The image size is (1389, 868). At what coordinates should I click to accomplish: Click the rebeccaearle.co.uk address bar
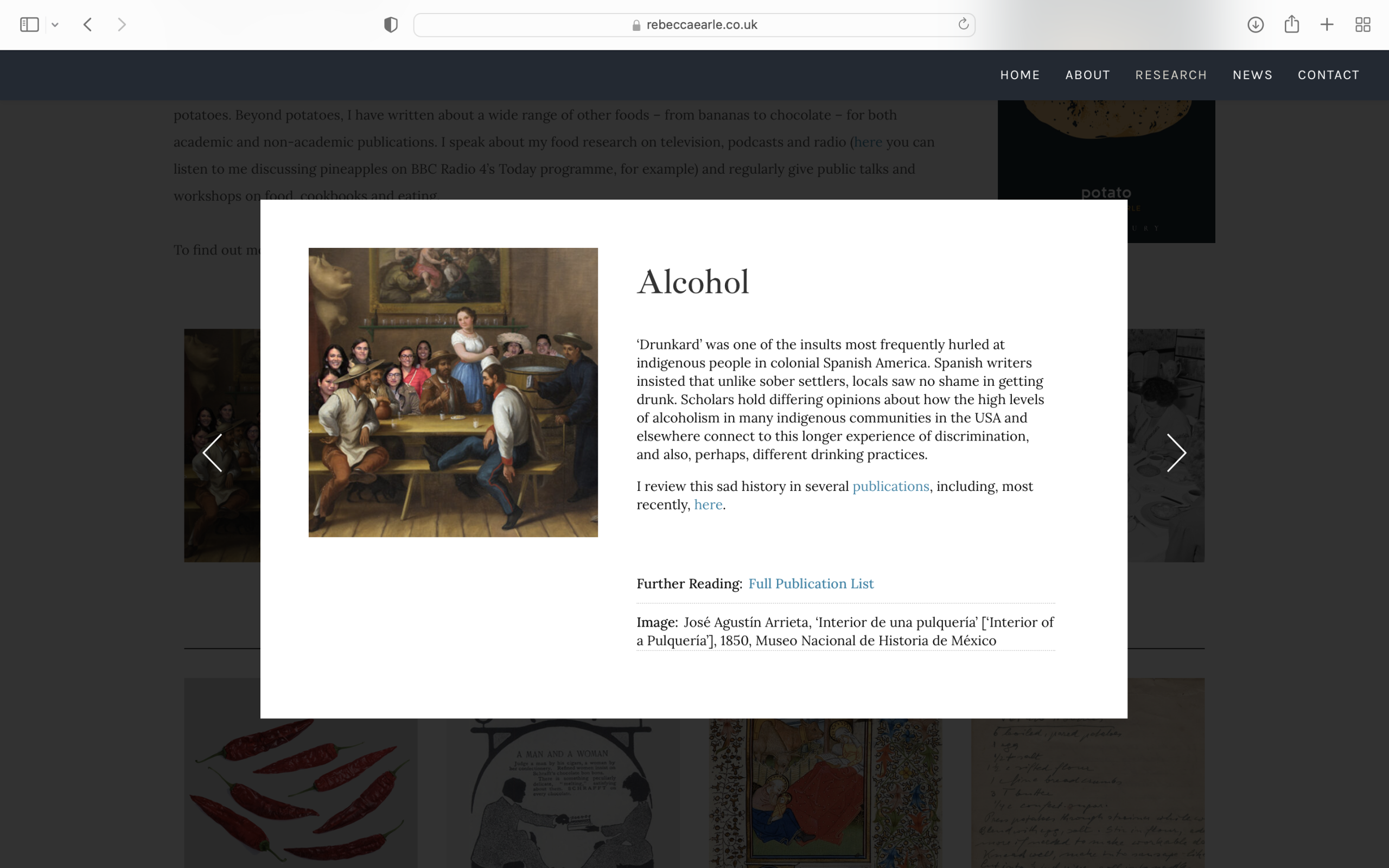point(694,25)
